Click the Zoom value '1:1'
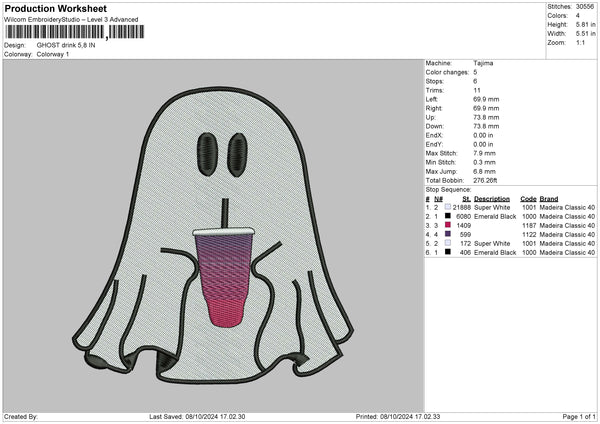The width and height of the screenshot is (600, 424). (580, 43)
